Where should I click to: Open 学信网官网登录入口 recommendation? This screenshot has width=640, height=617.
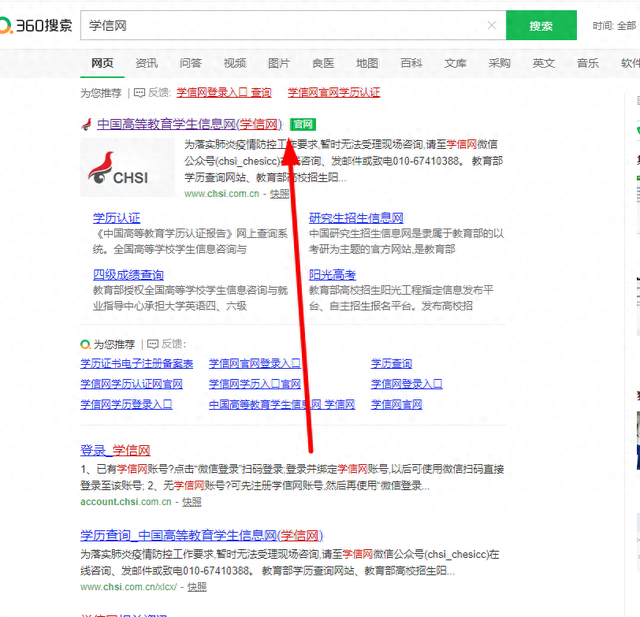click(x=255, y=364)
